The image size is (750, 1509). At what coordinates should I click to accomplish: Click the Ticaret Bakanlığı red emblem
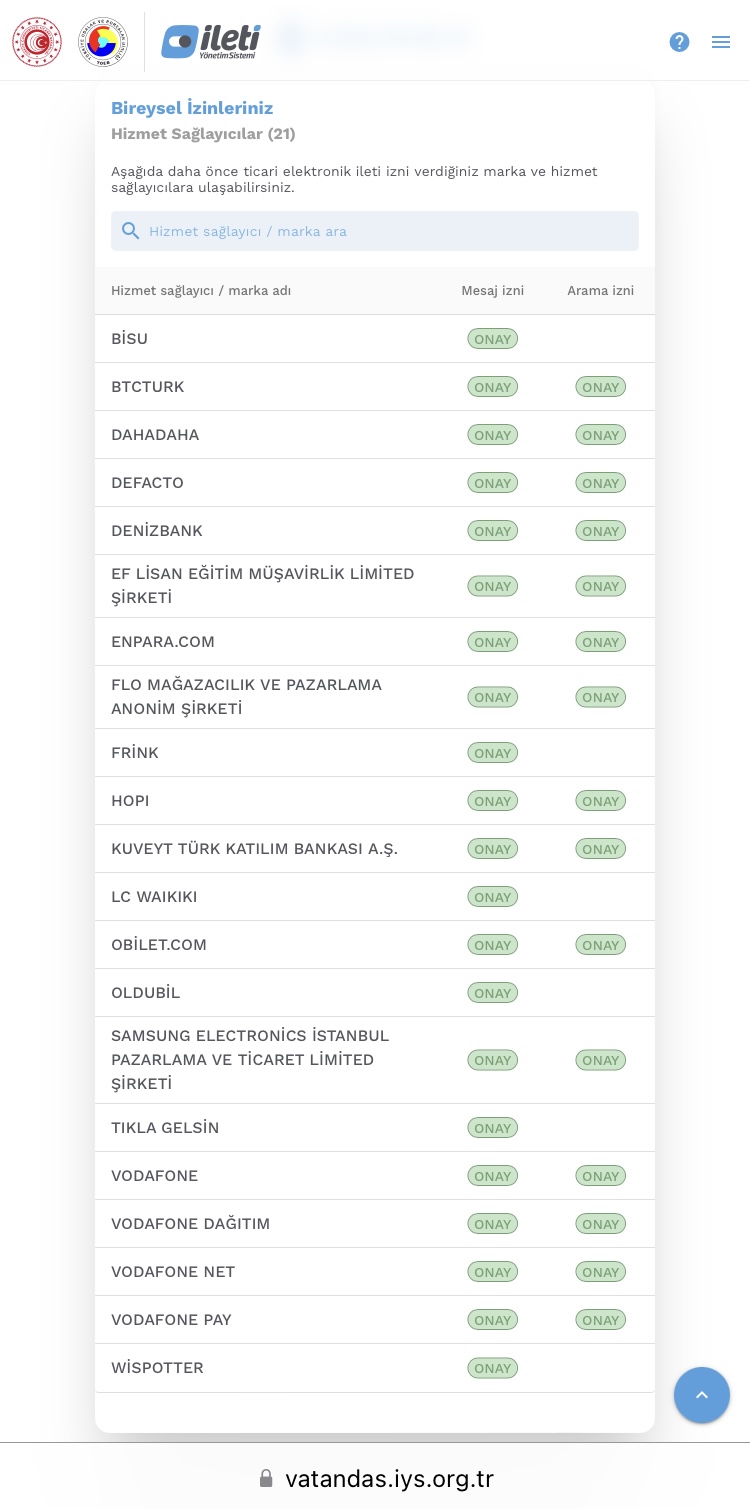(x=37, y=42)
